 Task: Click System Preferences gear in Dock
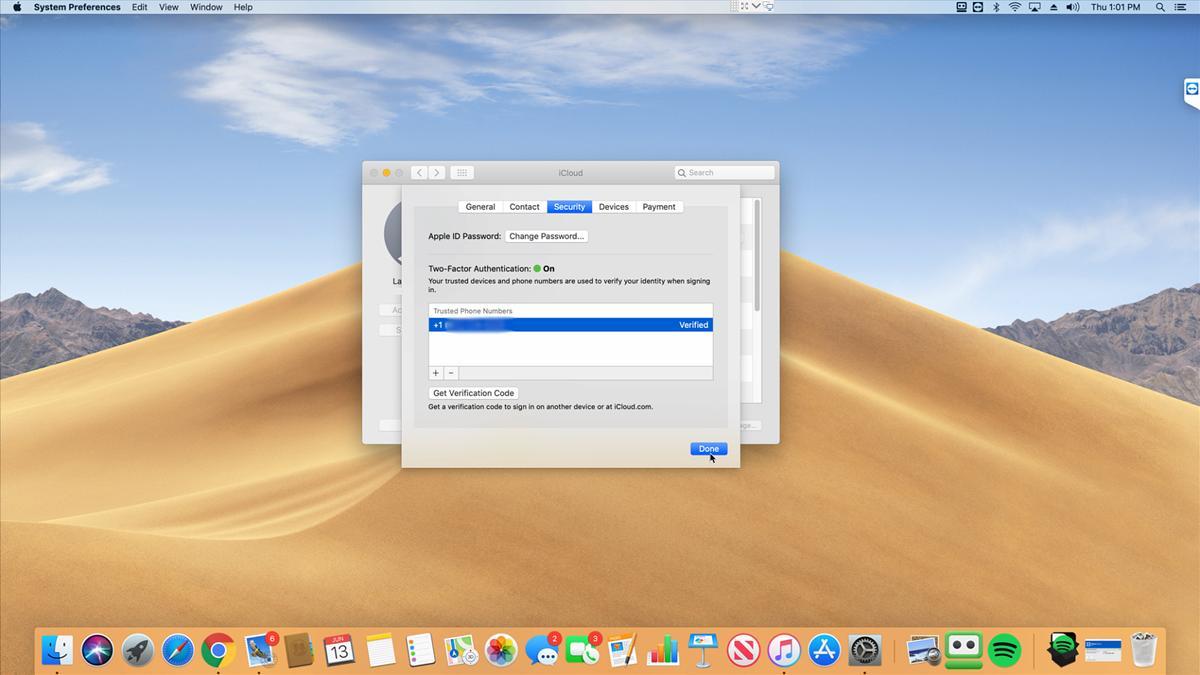865,650
